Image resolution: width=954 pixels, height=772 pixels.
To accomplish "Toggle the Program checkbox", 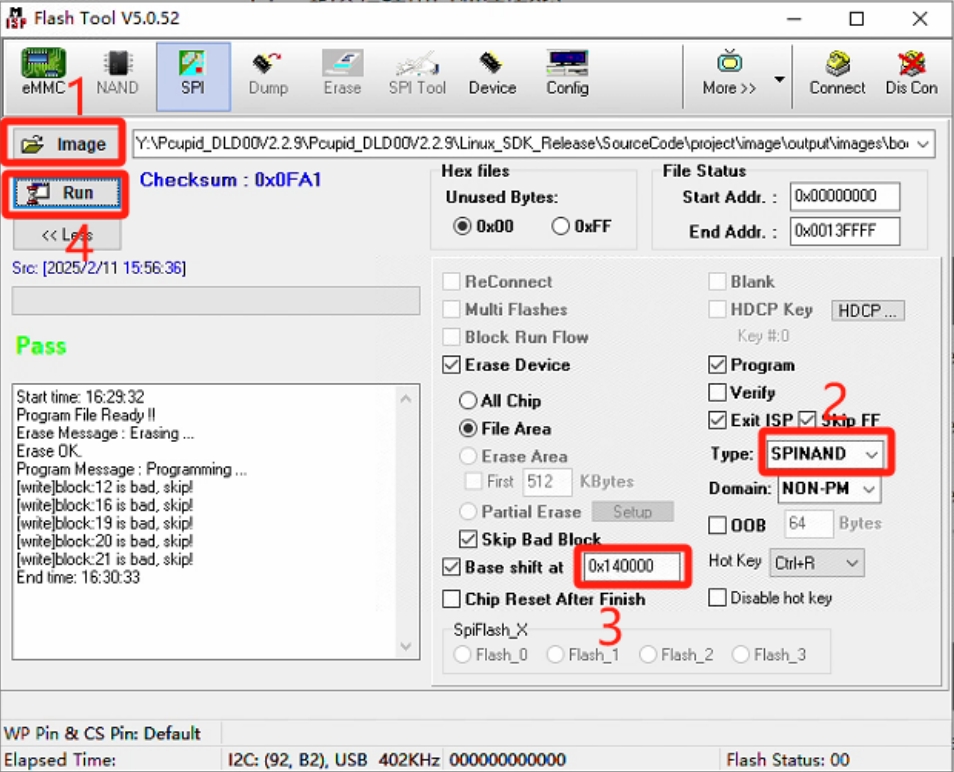I will tap(717, 365).
